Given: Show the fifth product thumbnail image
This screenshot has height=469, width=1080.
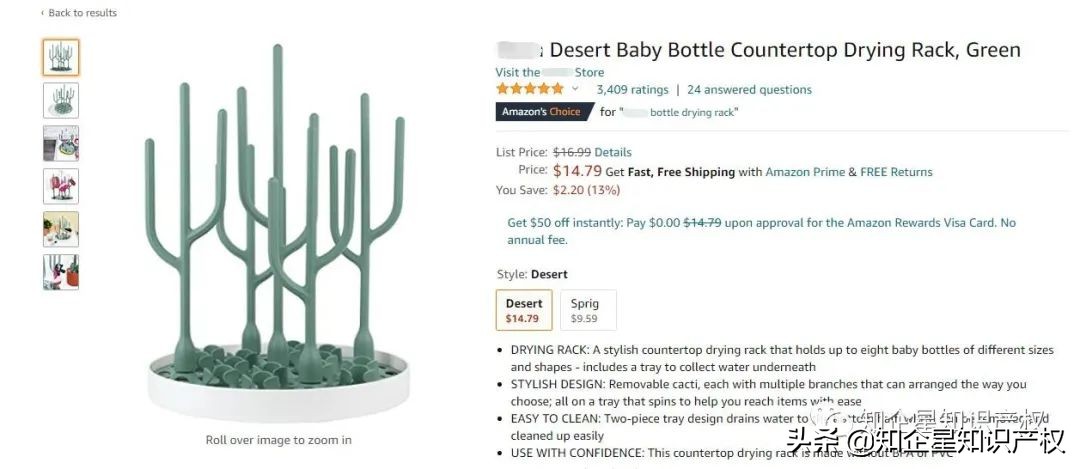Looking at the screenshot, I should [60, 229].
